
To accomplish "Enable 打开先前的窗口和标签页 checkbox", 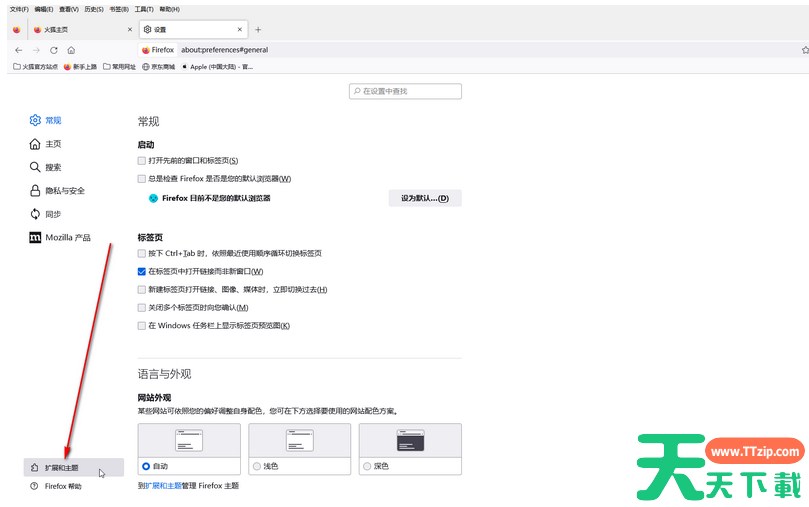I will (142, 161).
